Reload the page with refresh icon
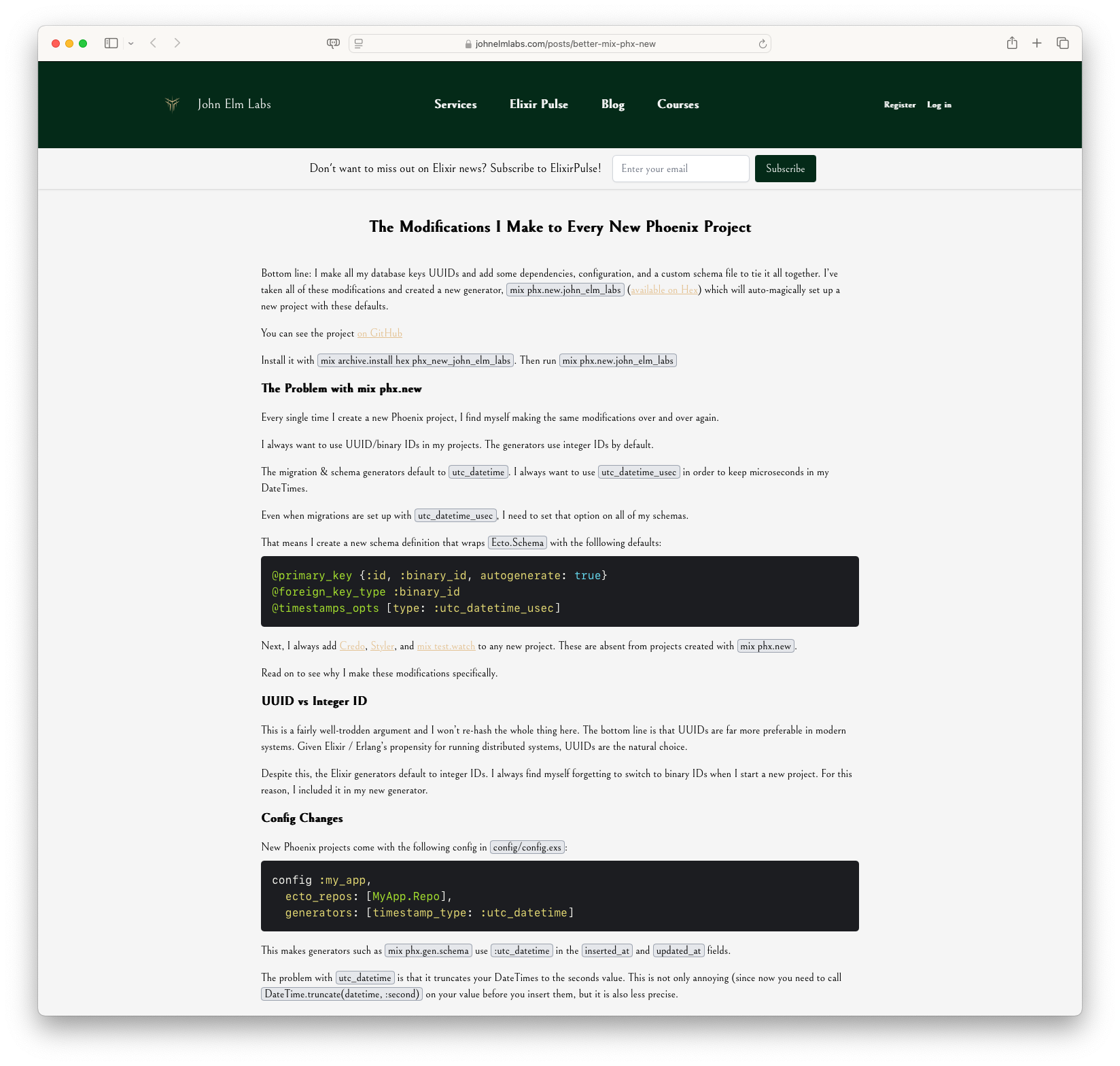 click(x=763, y=44)
